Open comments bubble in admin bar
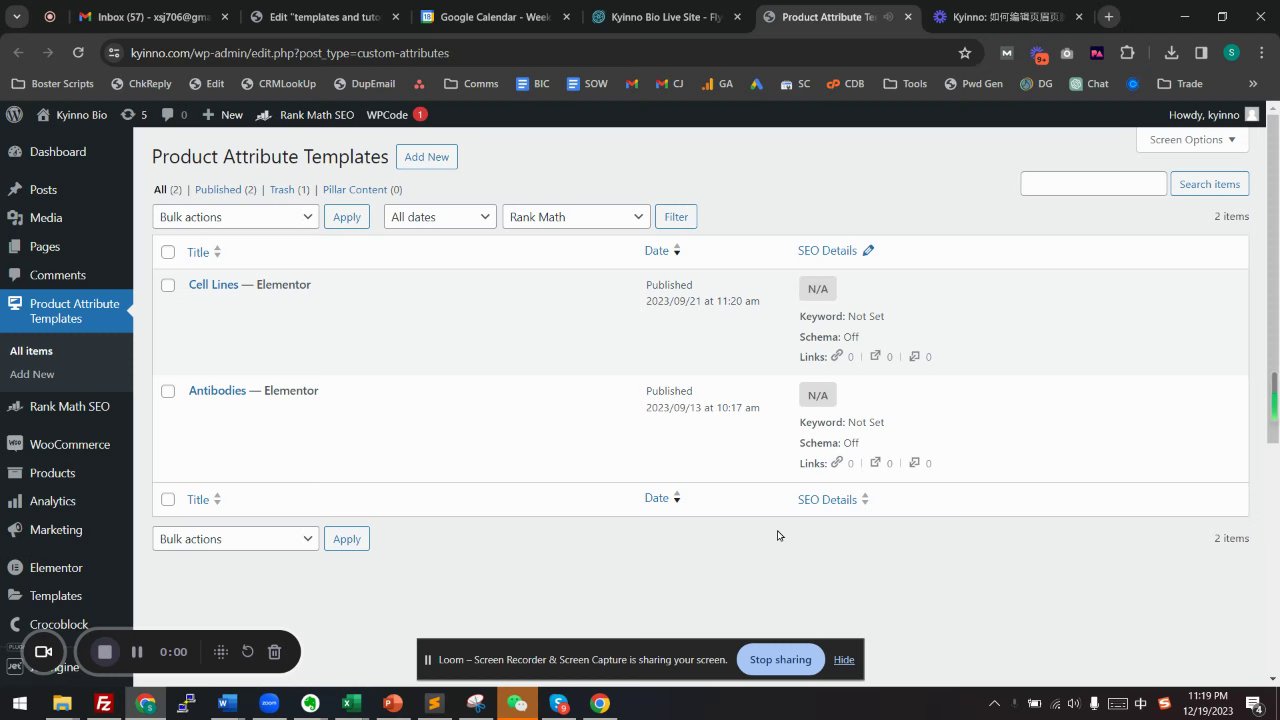1280x720 pixels. click(174, 115)
